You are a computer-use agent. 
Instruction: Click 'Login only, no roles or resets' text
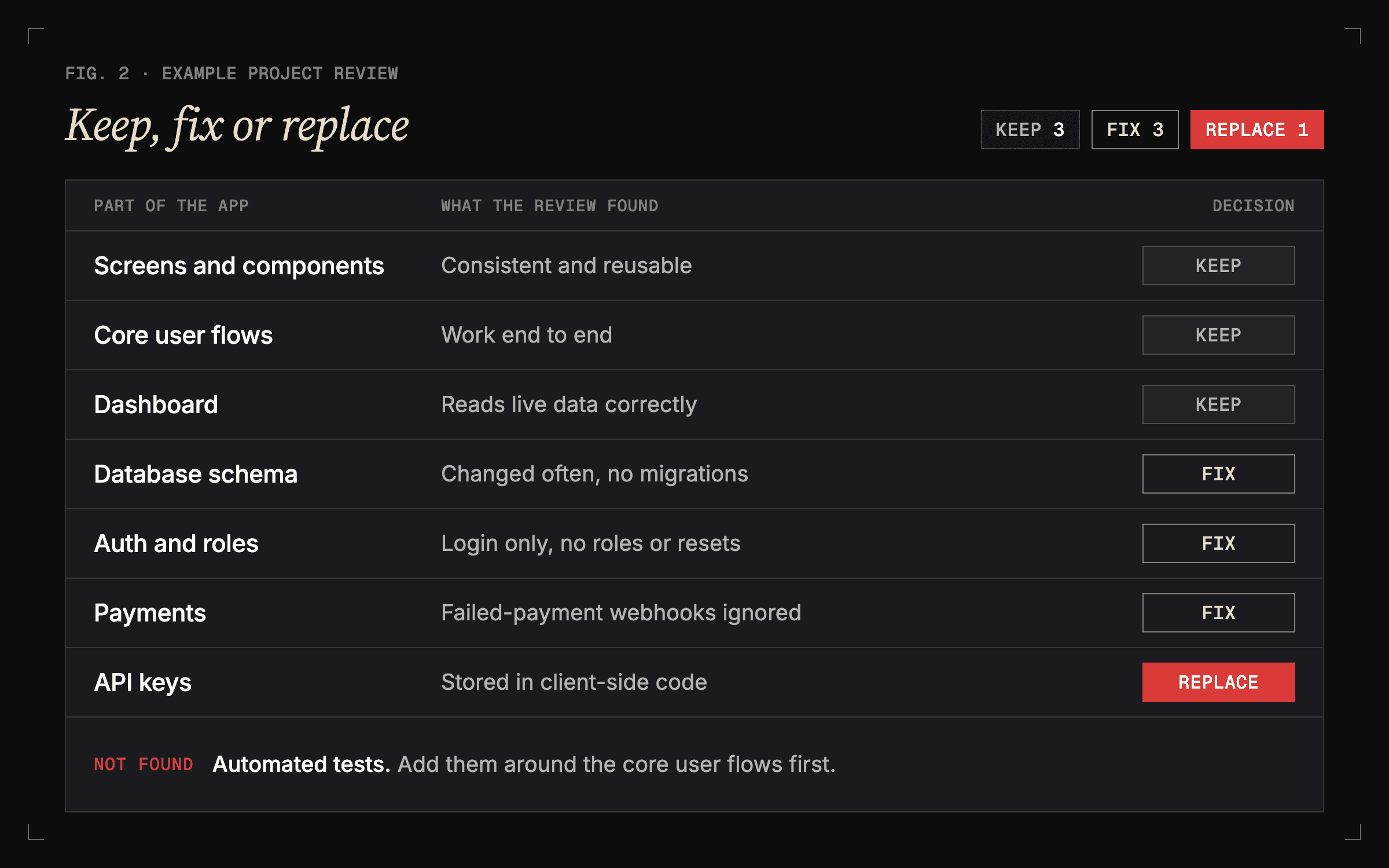[x=591, y=544]
